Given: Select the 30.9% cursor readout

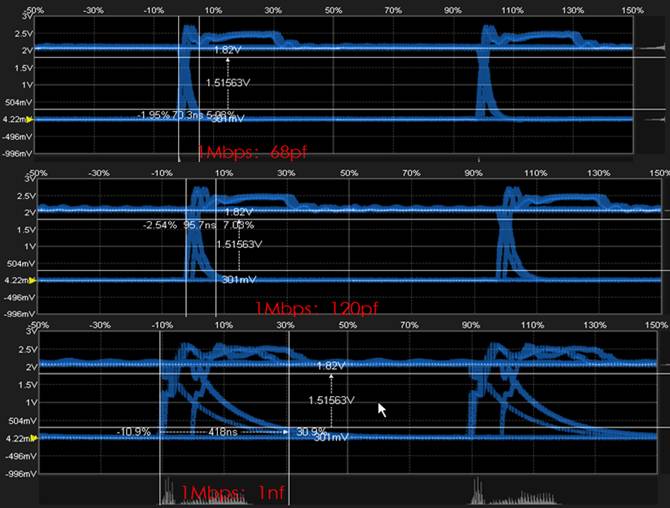Looking at the screenshot, I should click(312, 432).
